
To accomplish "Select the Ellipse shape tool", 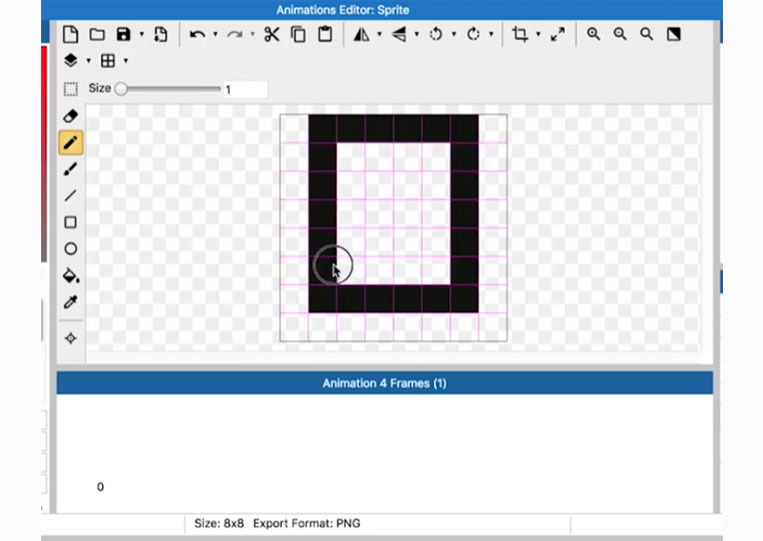I will 71,249.
